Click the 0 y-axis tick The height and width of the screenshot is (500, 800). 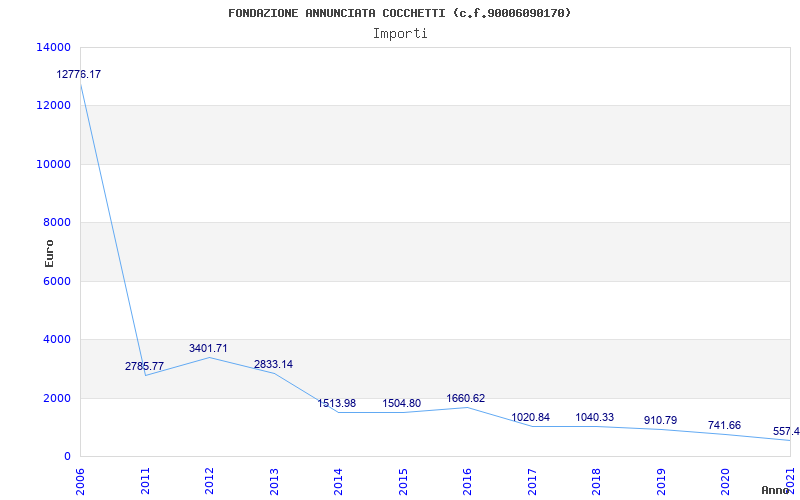coord(67,457)
